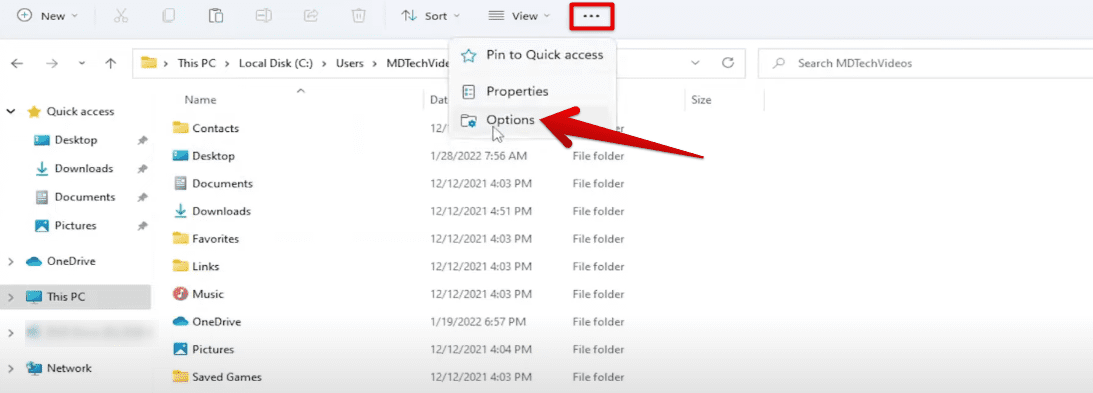Select Properties from the menu
1093x393 pixels.
(x=533, y=91)
